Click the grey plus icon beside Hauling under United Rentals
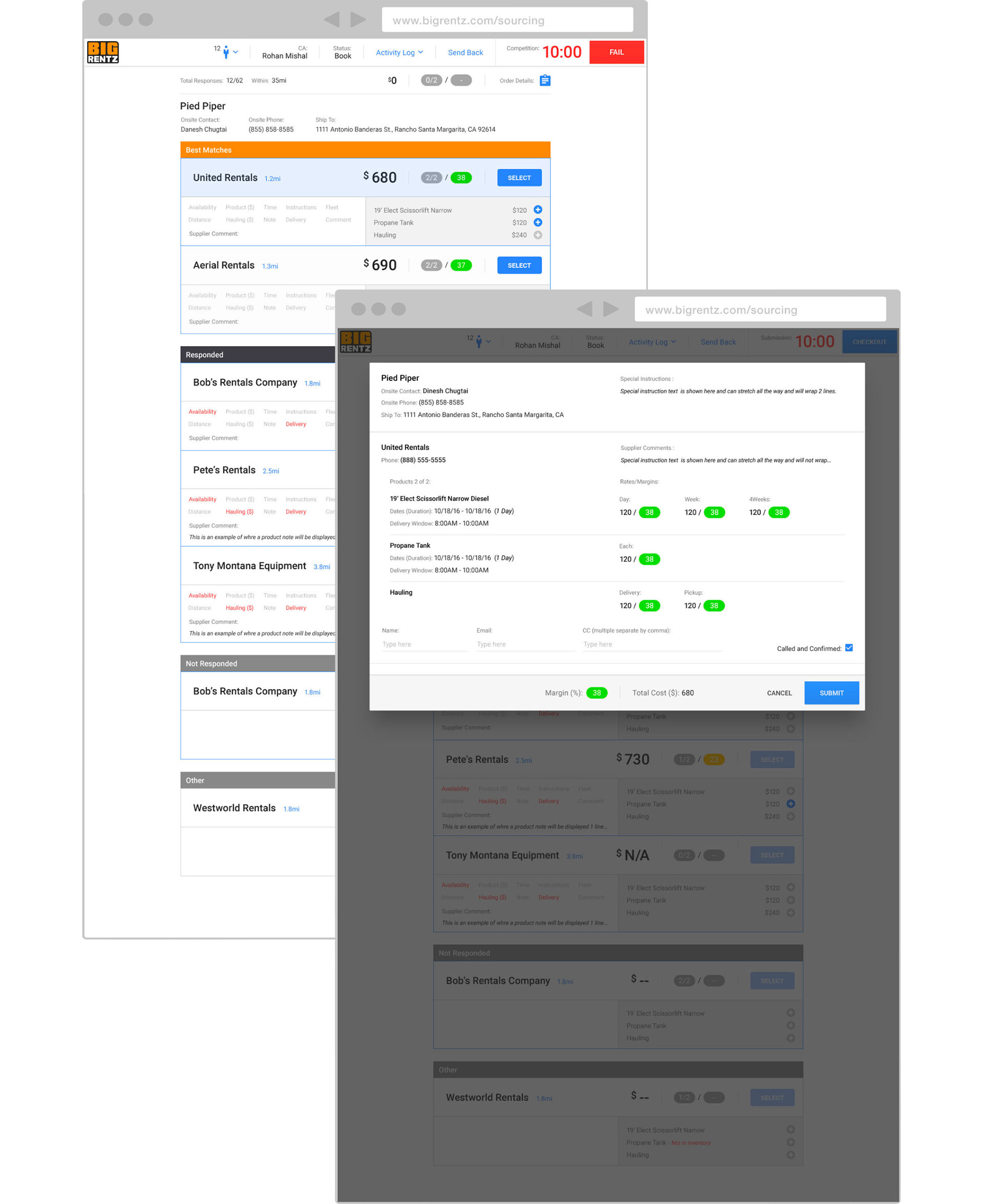Image resolution: width=984 pixels, height=1204 pixels. 538,235
